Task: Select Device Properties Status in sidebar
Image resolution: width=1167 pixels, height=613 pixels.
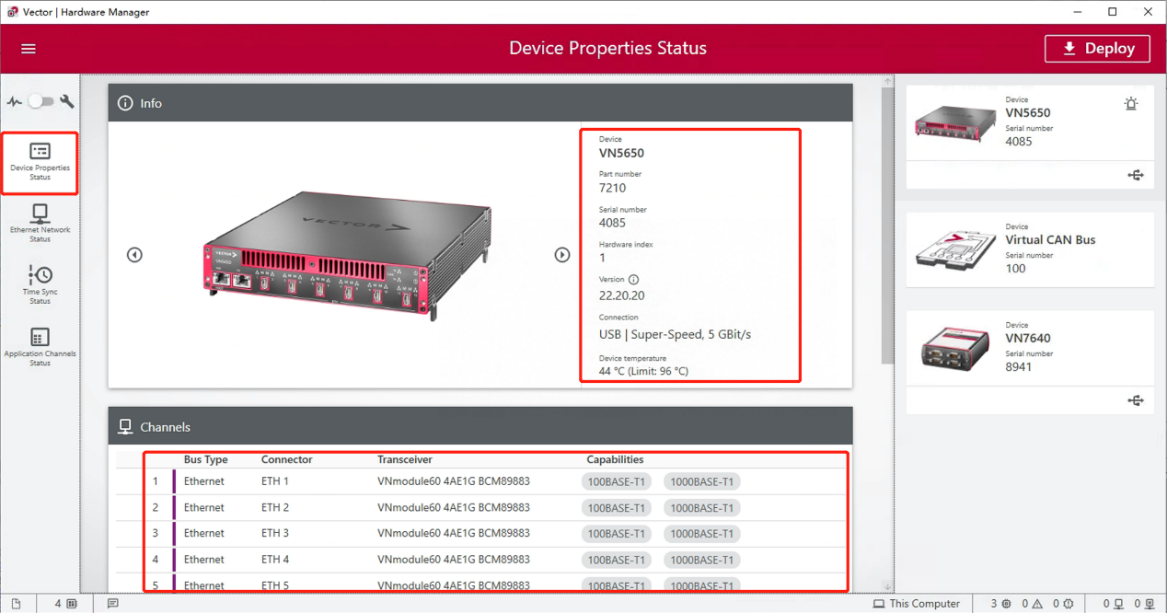Action: pos(40,163)
